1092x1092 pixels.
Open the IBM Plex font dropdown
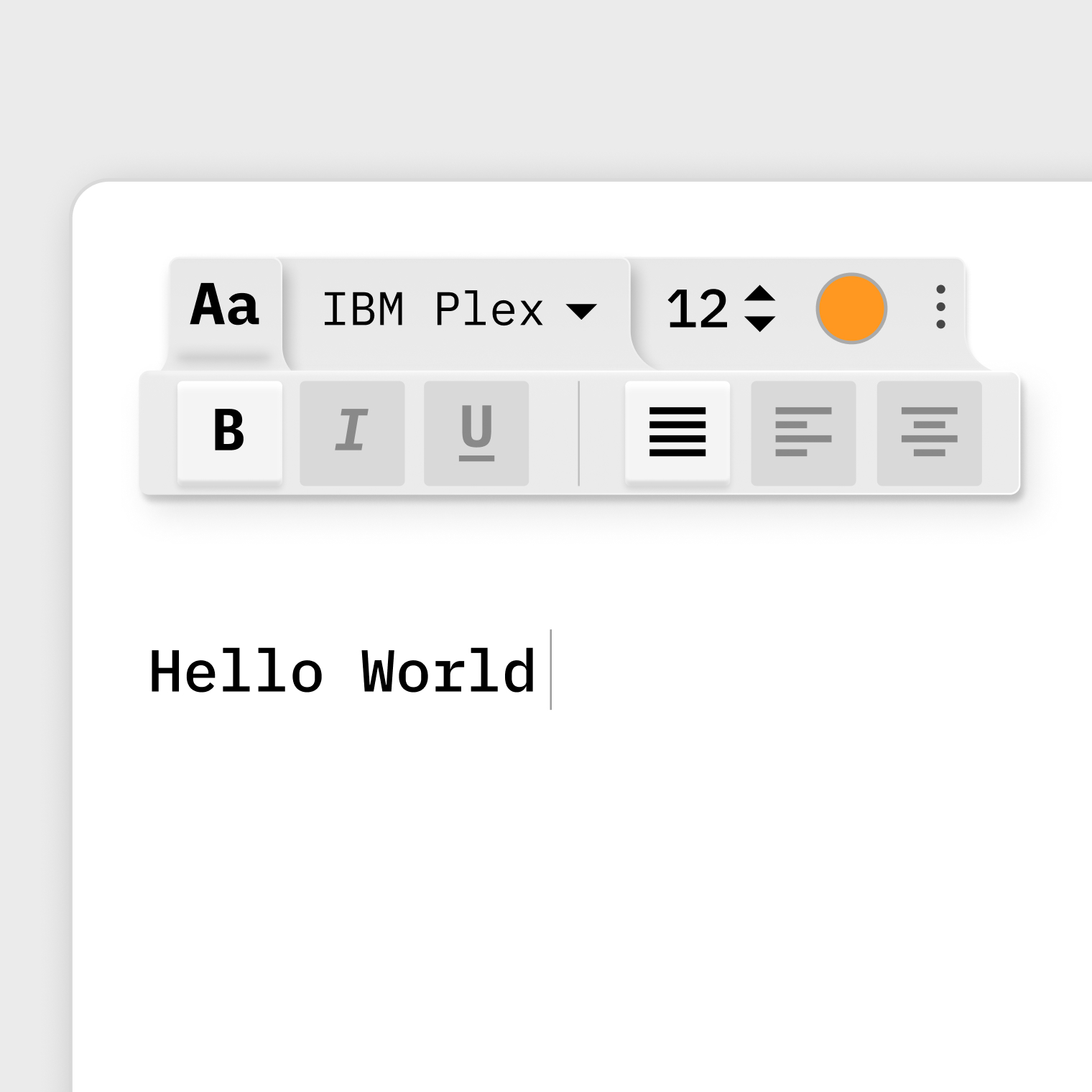pos(460,310)
